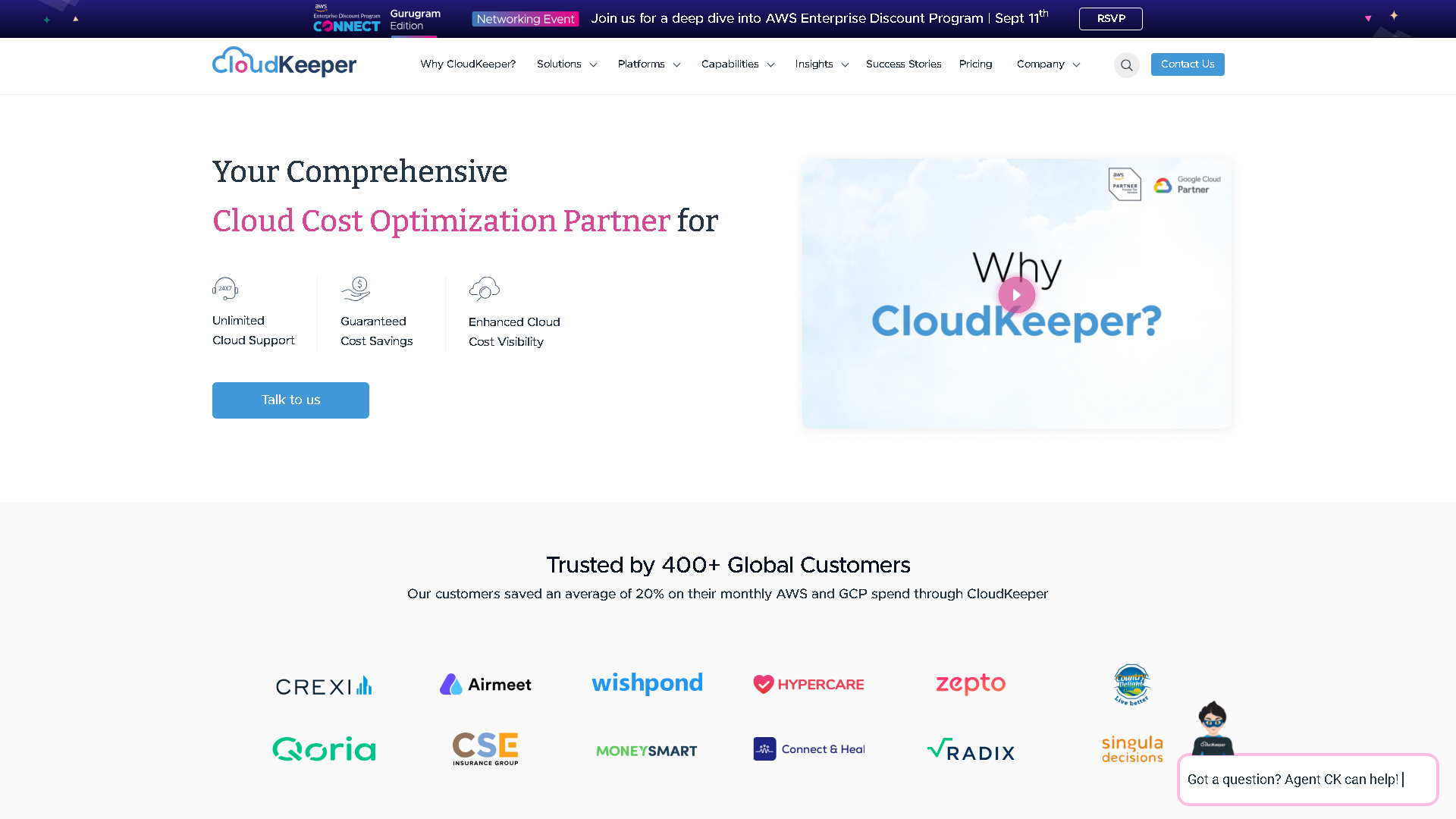
Task: Click the Talk to us button
Action: click(290, 400)
